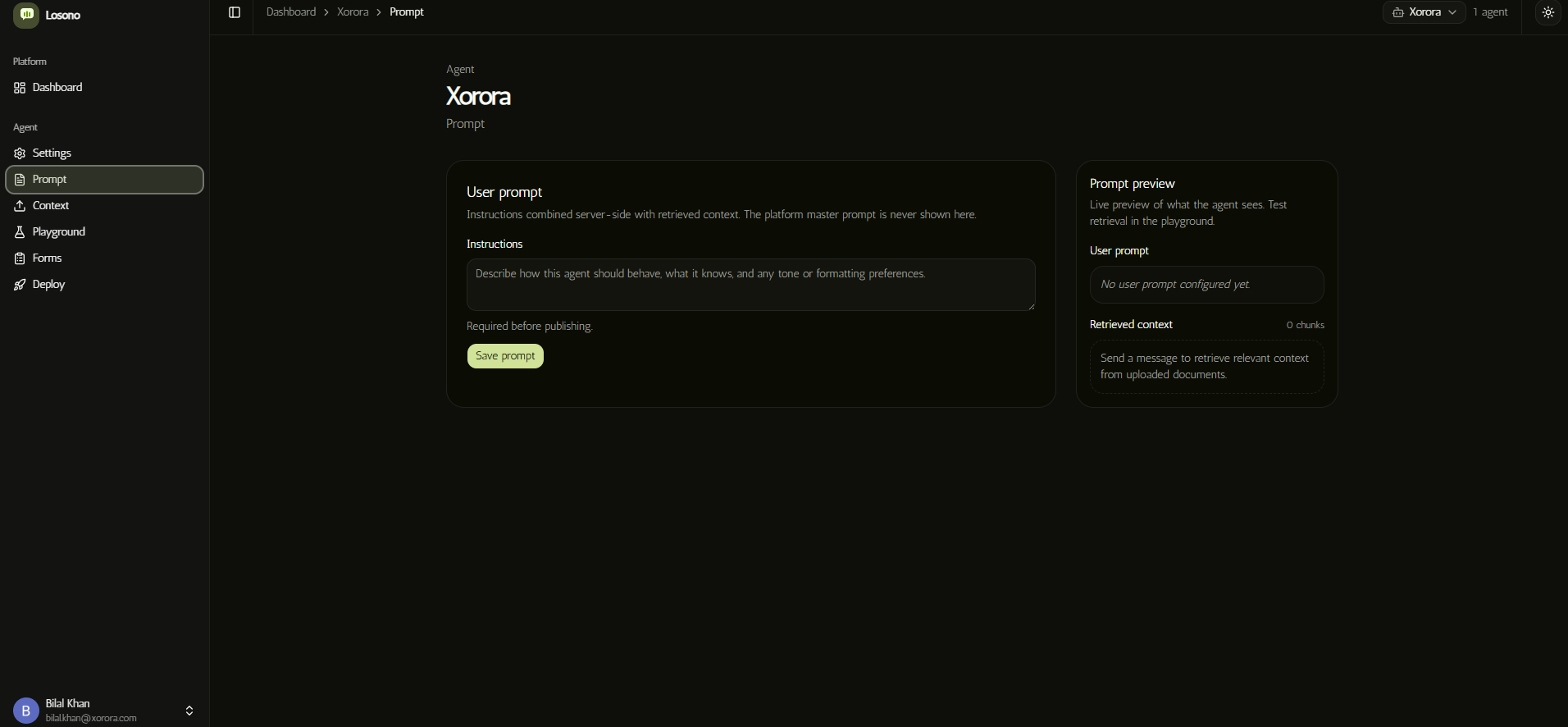Click the Losono logo icon
1568x727 pixels.
(x=26, y=15)
